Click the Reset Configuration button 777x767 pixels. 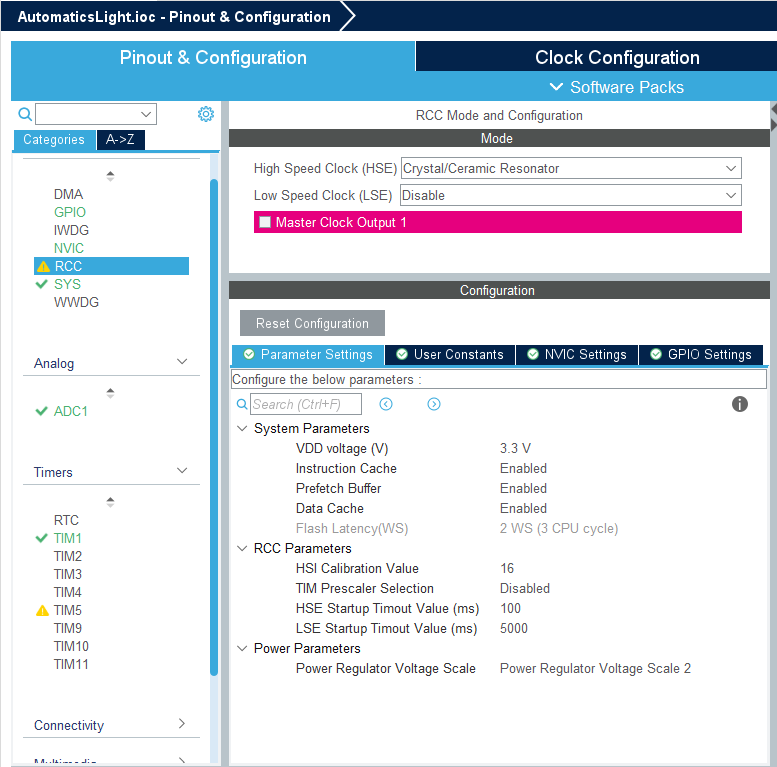312,323
